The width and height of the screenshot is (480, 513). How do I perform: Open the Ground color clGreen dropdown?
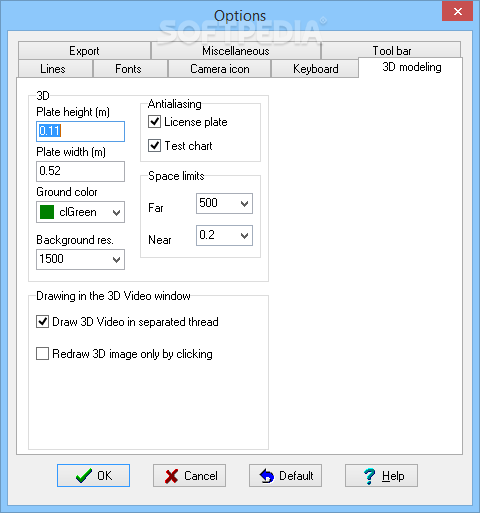coord(116,212)
